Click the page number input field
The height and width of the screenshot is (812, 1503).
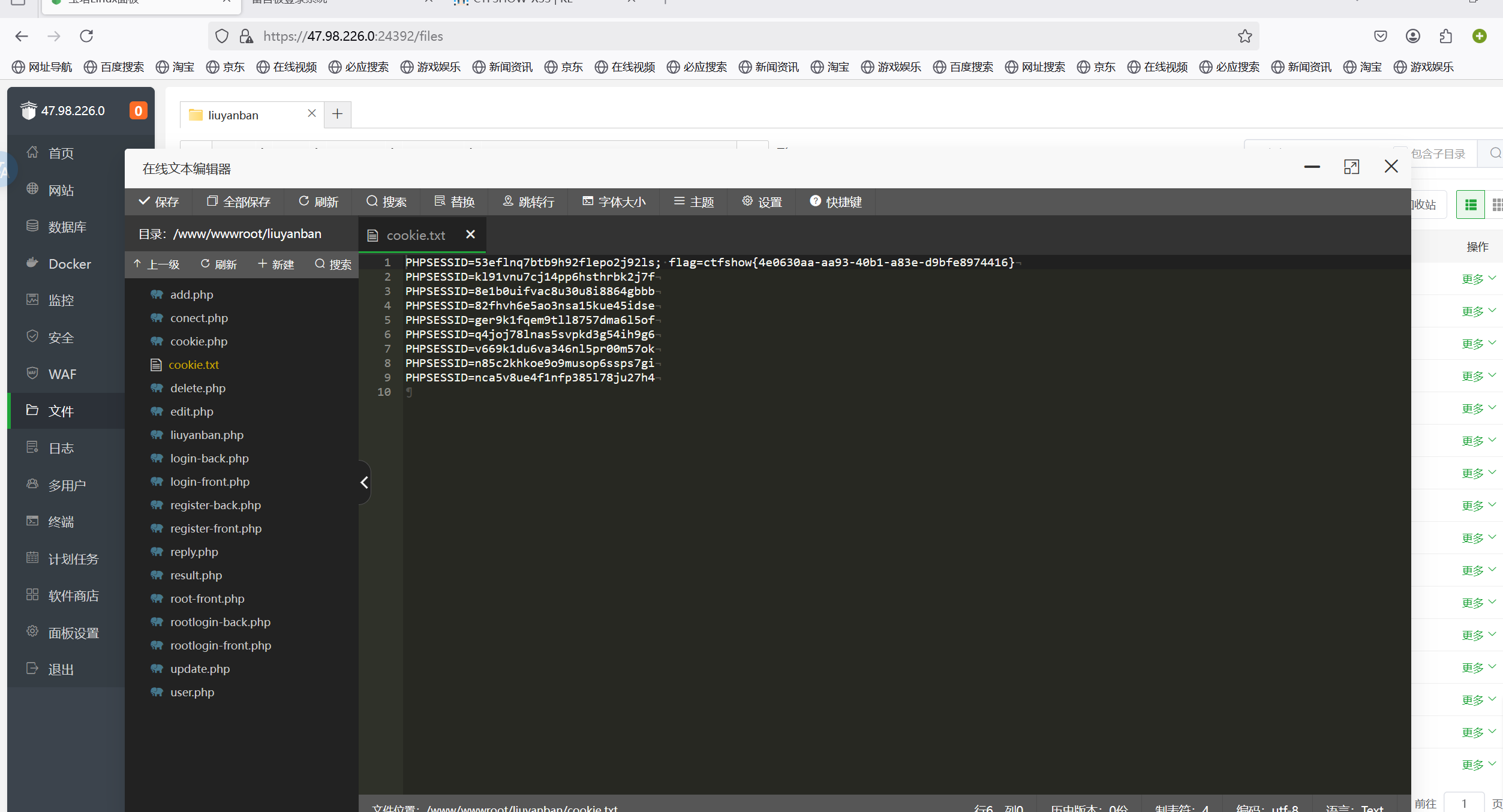1463,803
